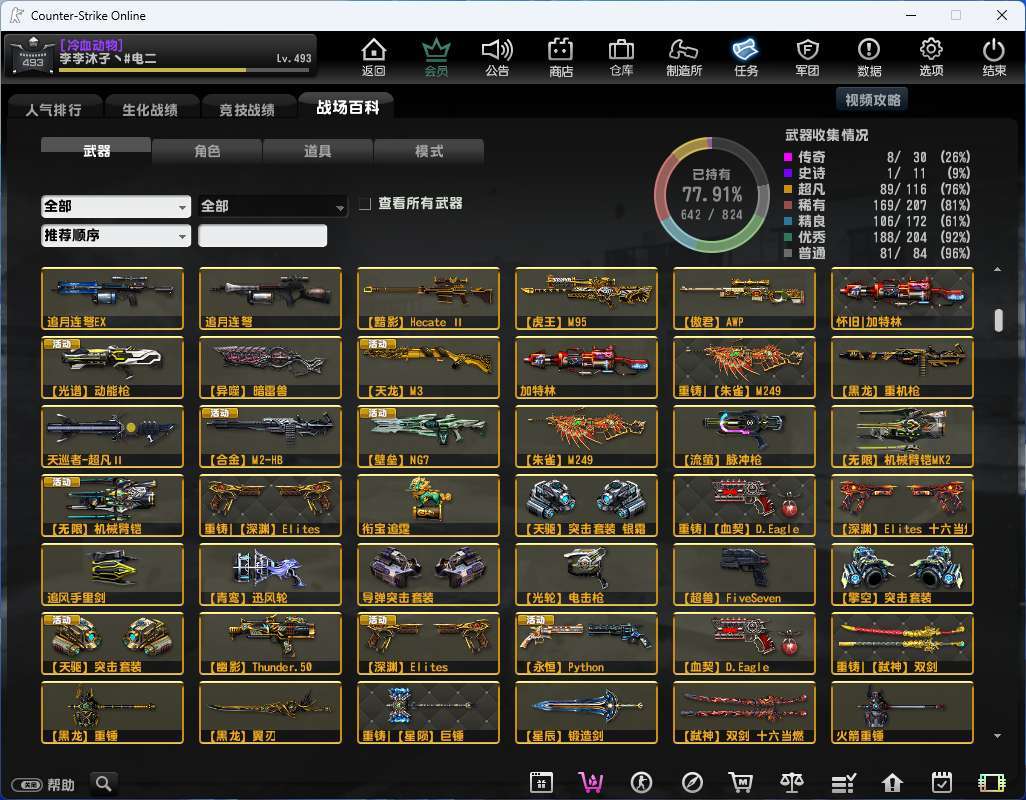Select the 【幽影】Thunder.50 weapon card
This screenshot has height=800, width=1026.
point(270,644)
